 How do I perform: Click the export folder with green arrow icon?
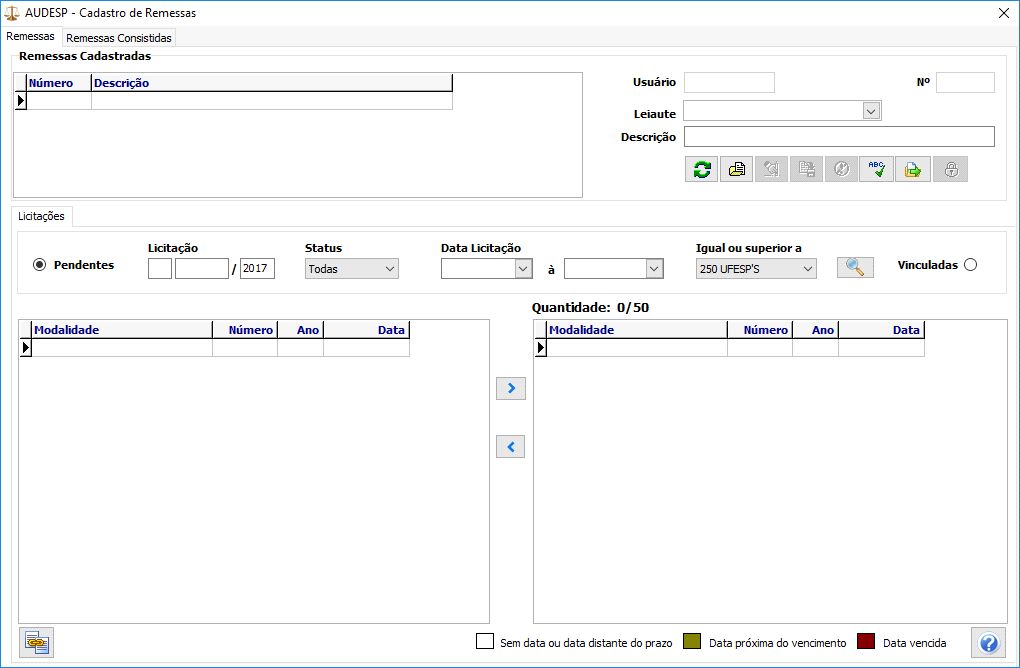click(912, 169)
